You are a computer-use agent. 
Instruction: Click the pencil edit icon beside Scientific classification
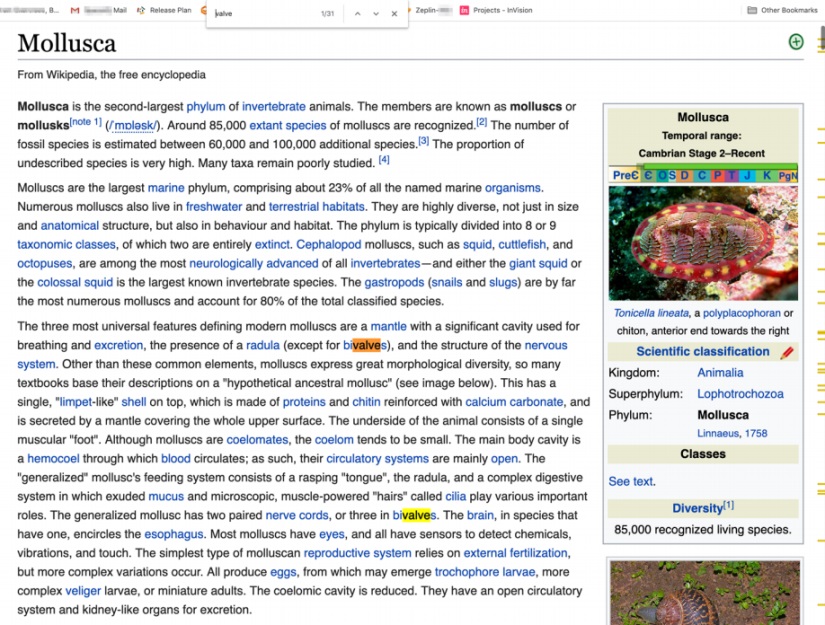pyautogui.click(x=787, y=351)
